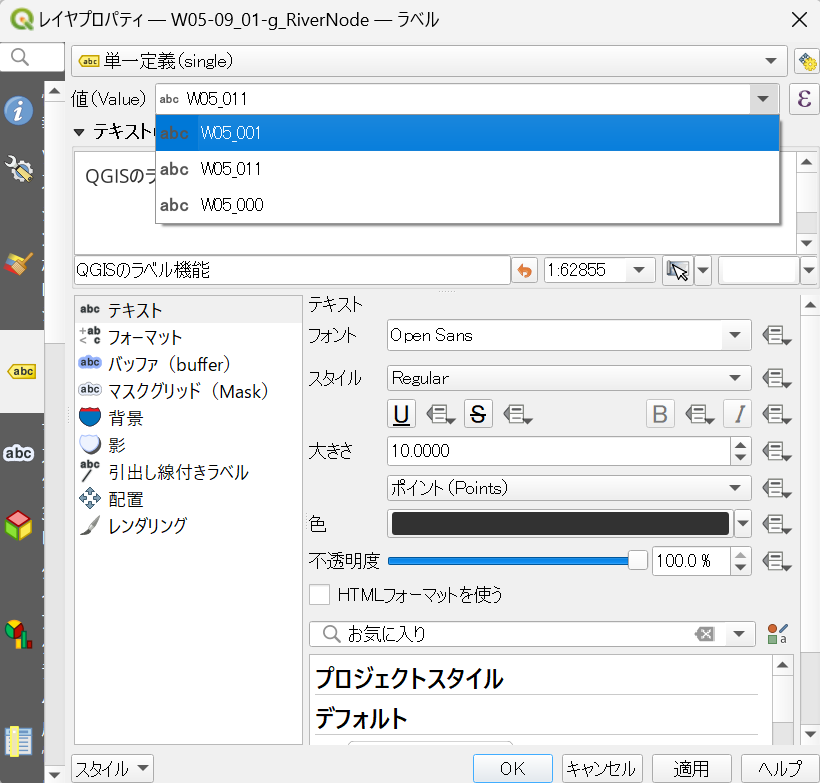Image resolution: width=820 pixels, height=783 pixels.
Task: Open data-defined override for opacity
Action: (777, 561)
